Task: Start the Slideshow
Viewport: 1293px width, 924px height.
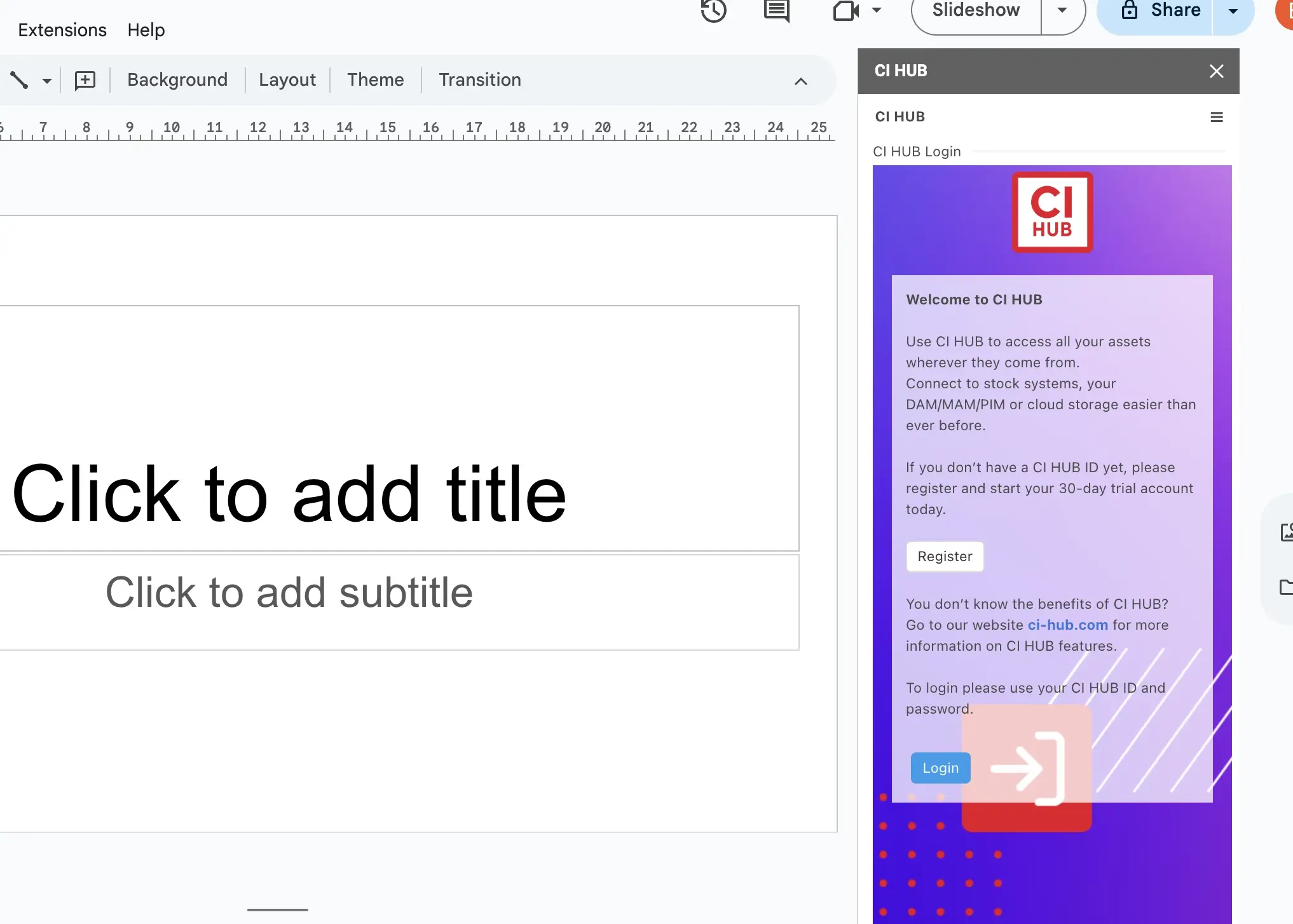Action: pos(976,11)
